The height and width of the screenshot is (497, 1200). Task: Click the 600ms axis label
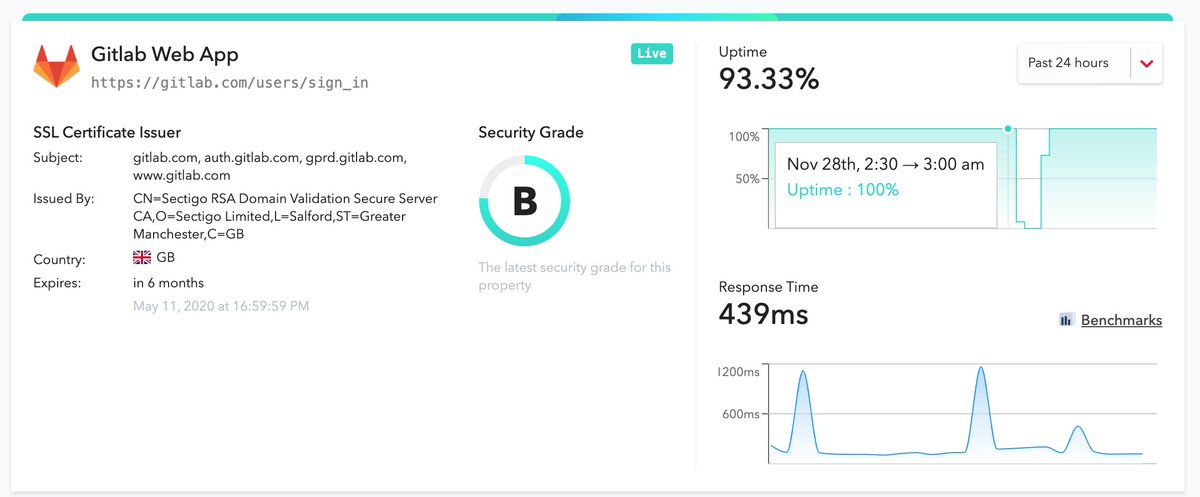pos(742,414)
